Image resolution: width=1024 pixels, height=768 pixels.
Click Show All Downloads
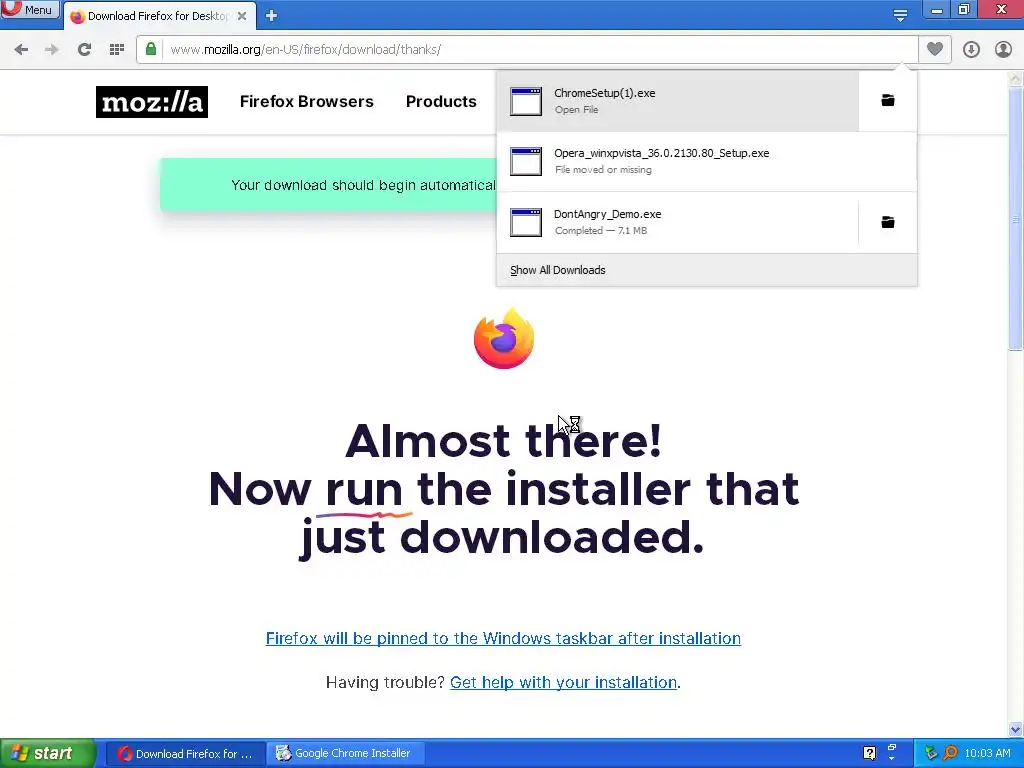coord(558,270)
